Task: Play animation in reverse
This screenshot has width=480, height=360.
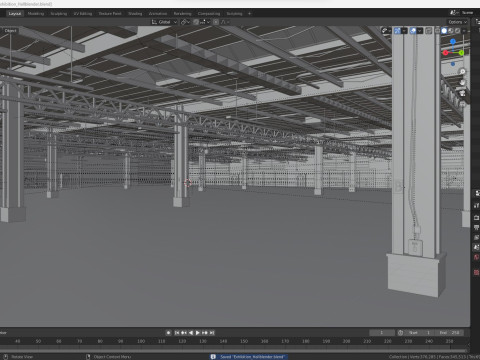Action: pyautogui.click(x=191, y=333)
